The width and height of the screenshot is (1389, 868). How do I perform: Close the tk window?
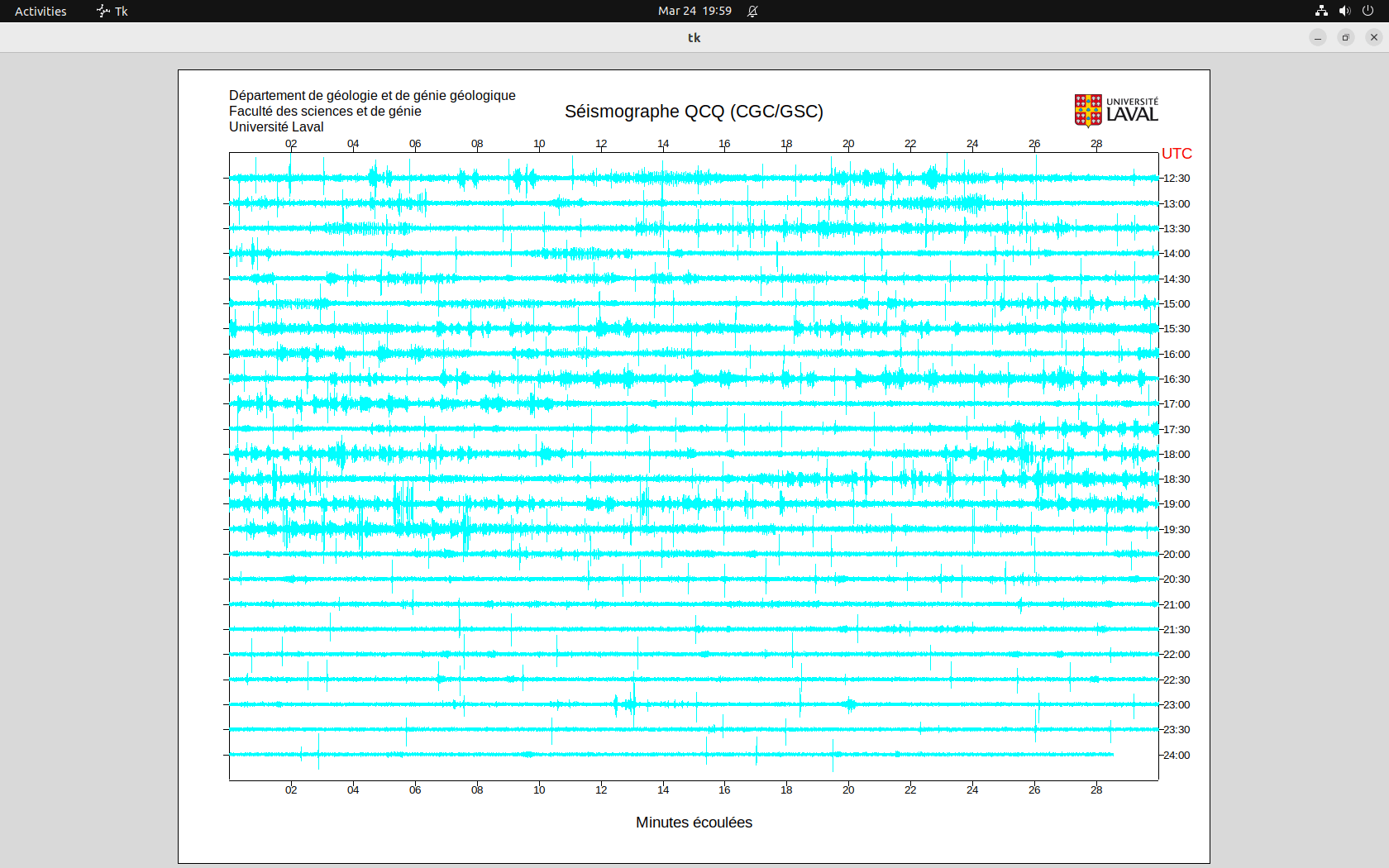[x=1374, y=37]
